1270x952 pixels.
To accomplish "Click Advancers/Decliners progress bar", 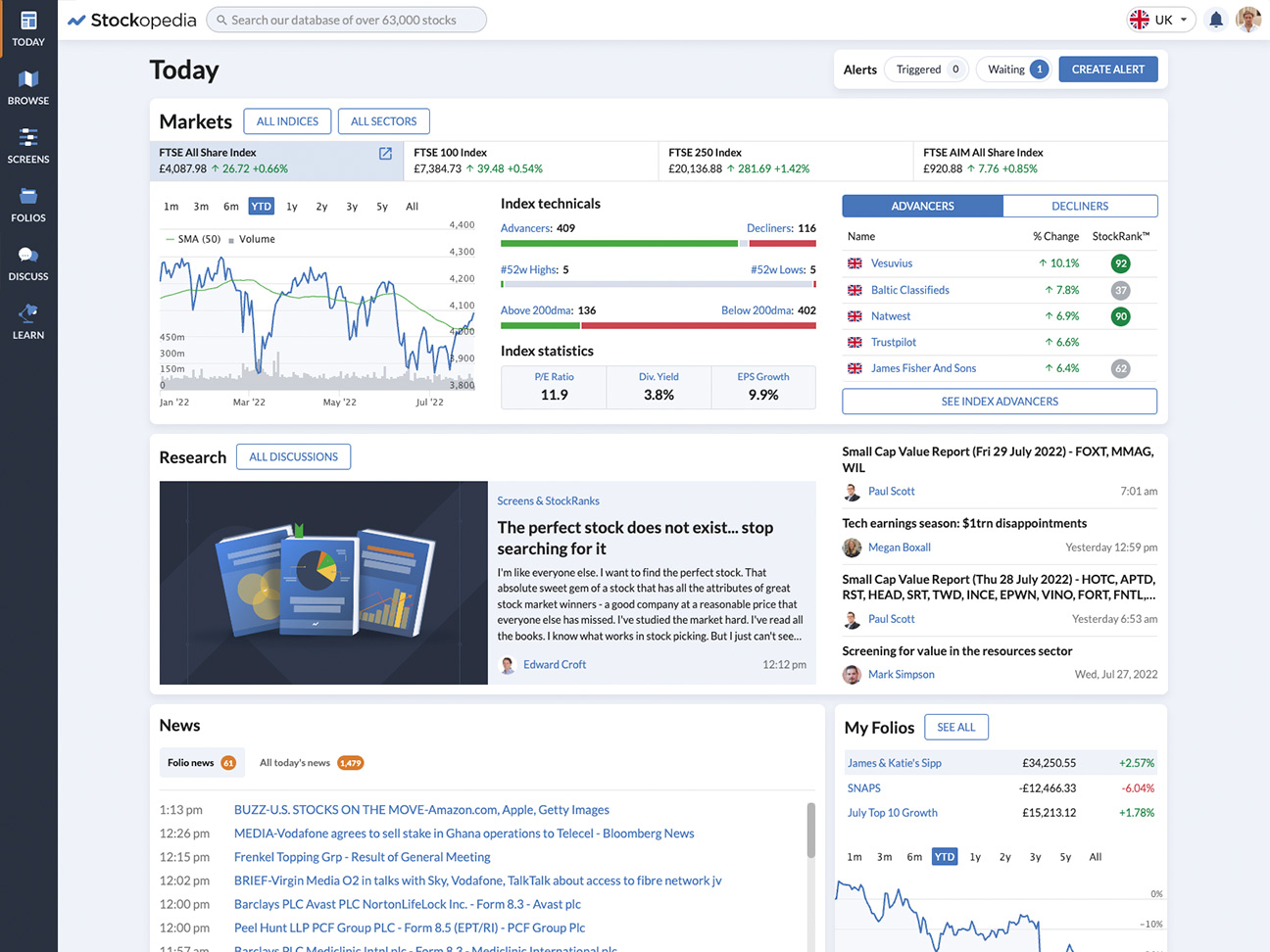I will click(659, 244).
